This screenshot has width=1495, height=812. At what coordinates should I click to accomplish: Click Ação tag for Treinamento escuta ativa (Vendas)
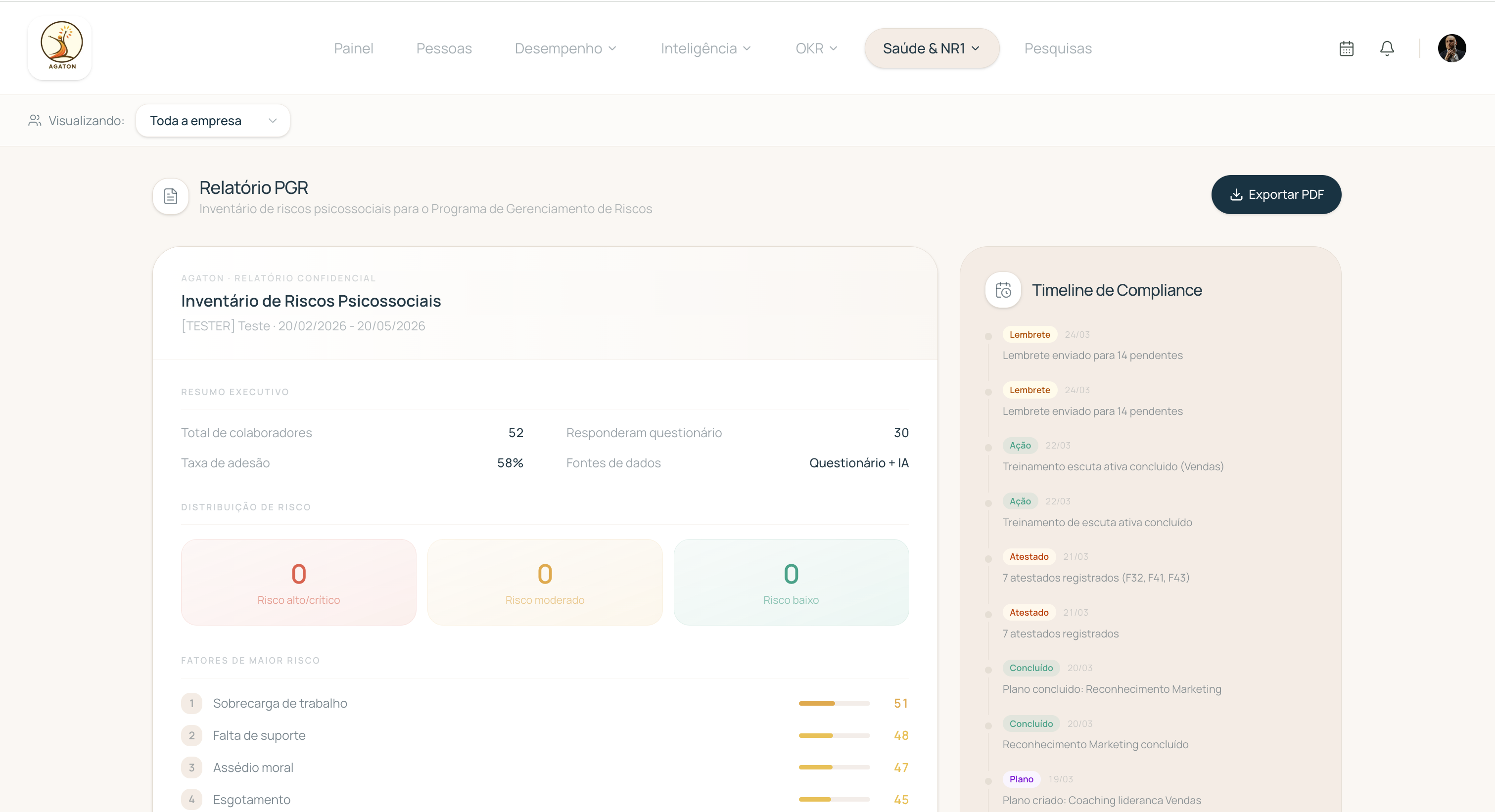point(1020,446)
